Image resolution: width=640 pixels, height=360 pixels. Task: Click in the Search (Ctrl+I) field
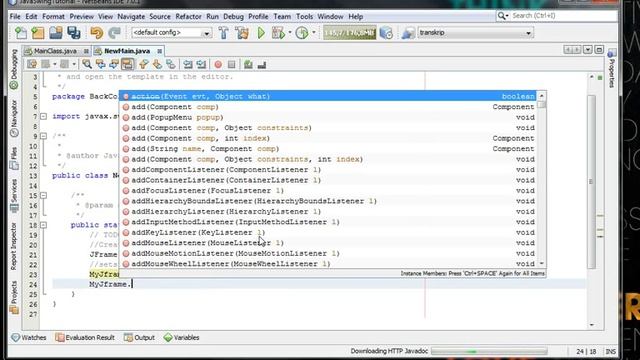tap(563, 16)
